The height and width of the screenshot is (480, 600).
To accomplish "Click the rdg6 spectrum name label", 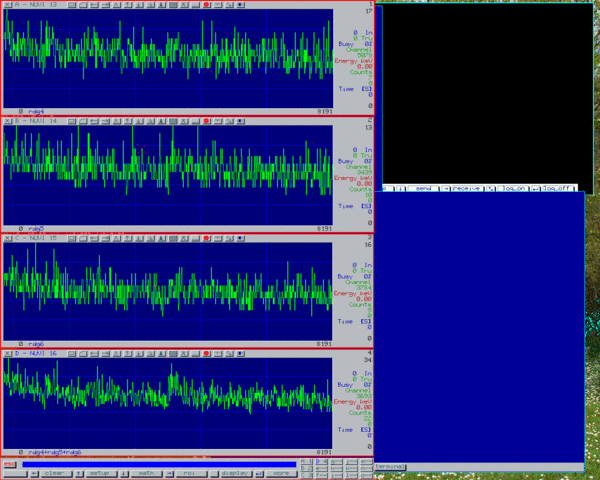I will pyautogui.click(x=36, y=344).
